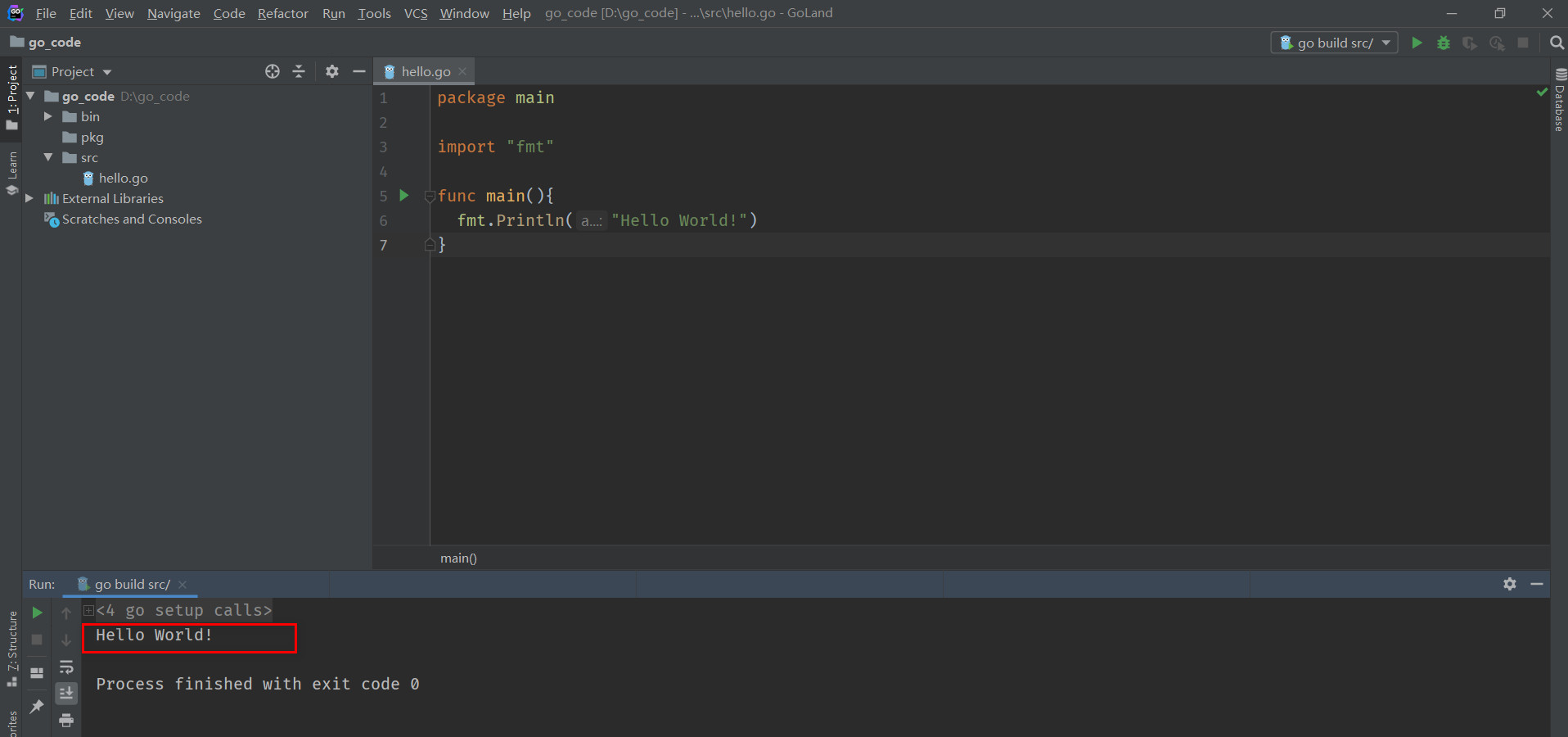This screenshot has height=737, width=1568.
Task: Open the Code menu
Action: pos(229,13)
